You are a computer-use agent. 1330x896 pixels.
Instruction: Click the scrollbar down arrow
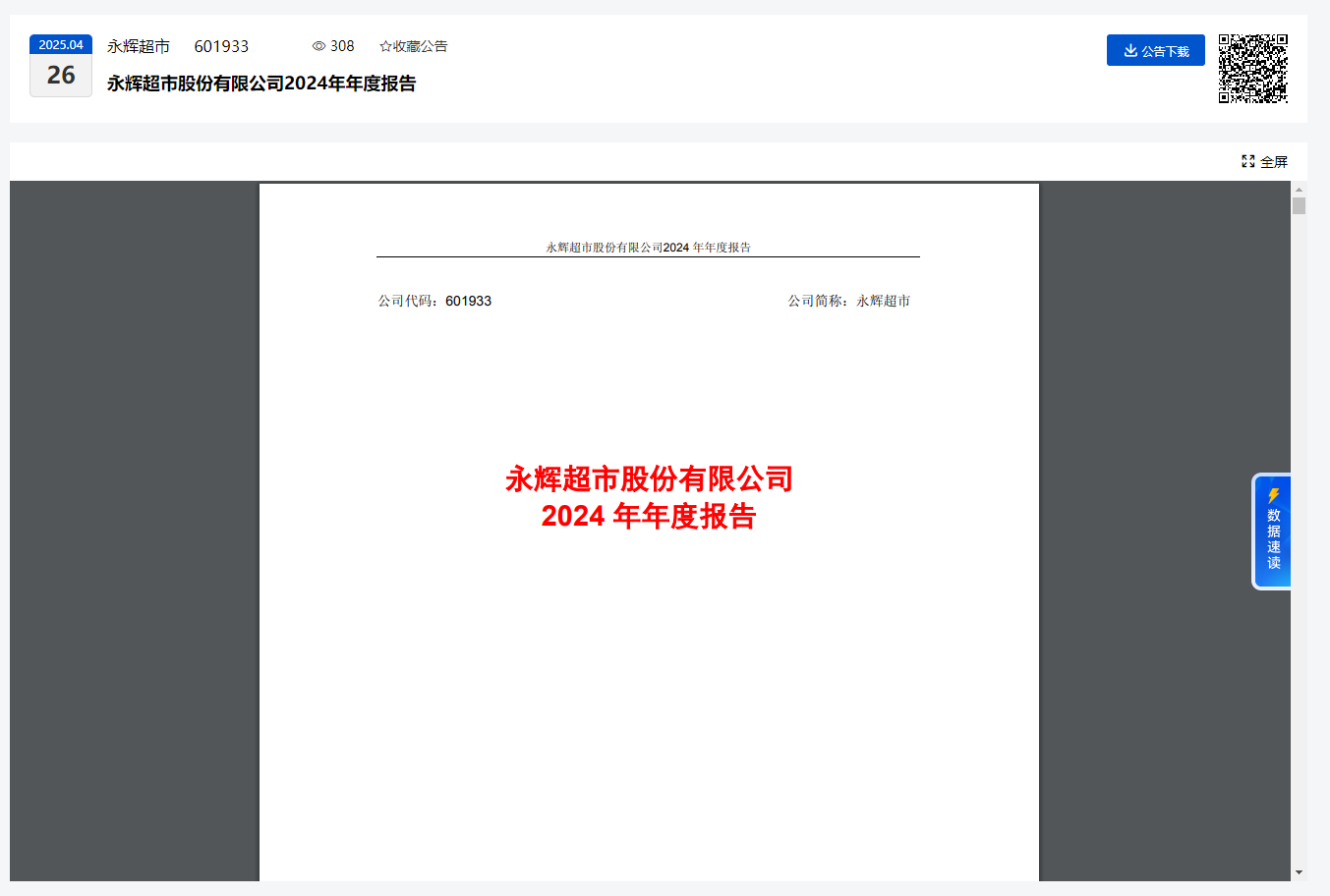click(x=1299, y=872)
